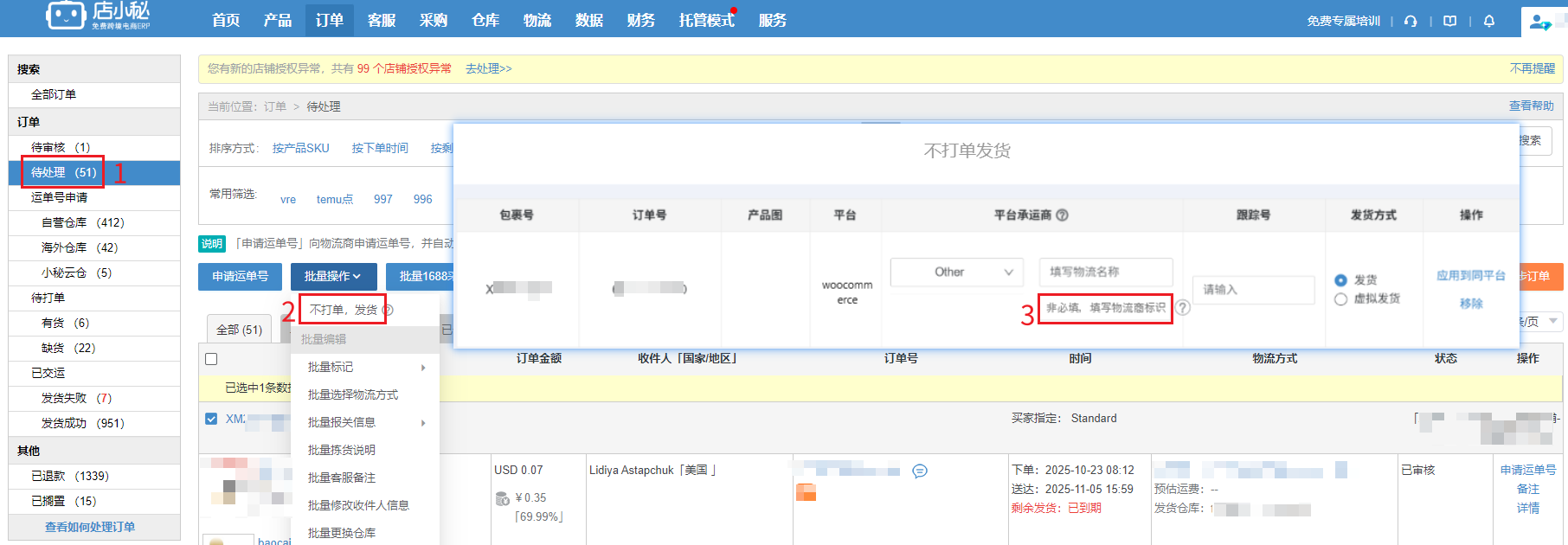Click the 应用到同平台 link
1568x545 pixels.
click(x=1470, y=276)
